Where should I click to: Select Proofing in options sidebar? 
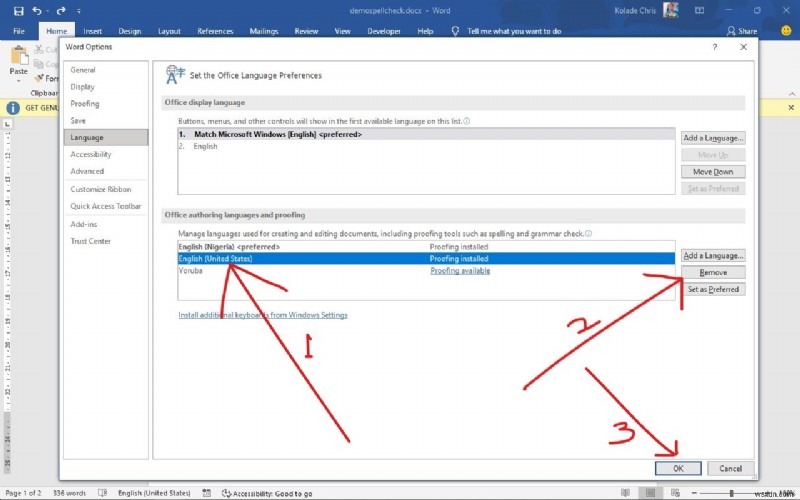tap(106, 104)
